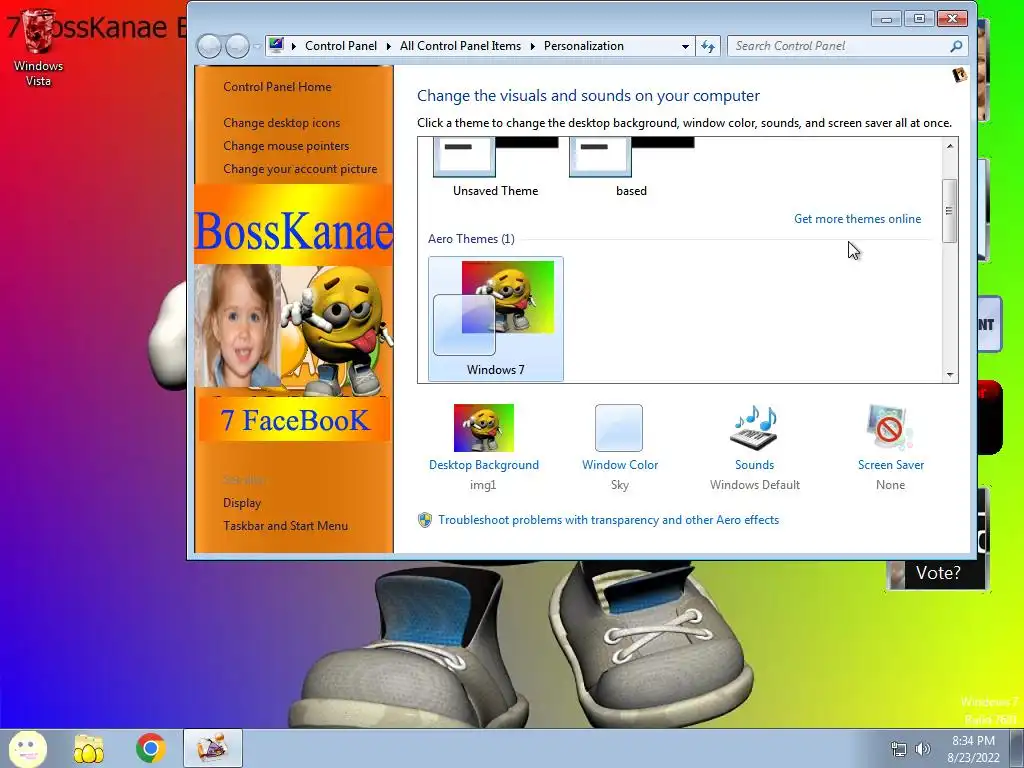Open Taskbar and Start Menu link
The height and width of the screenshot is (768, 1024).
[285, 526]
